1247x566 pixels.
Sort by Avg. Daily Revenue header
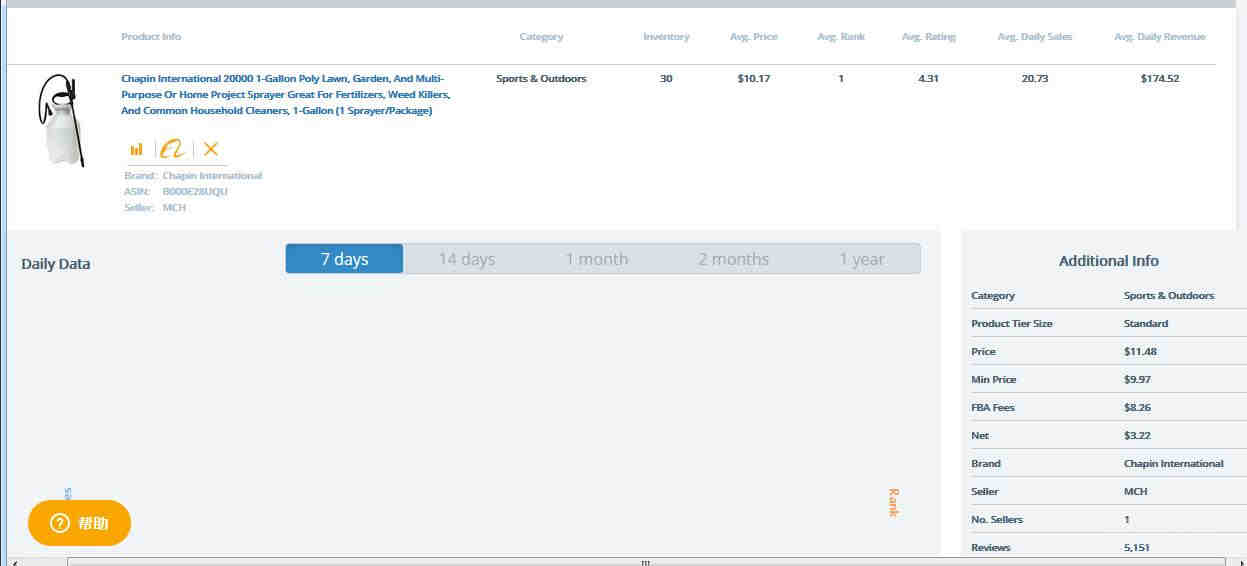coord(1160,37)
